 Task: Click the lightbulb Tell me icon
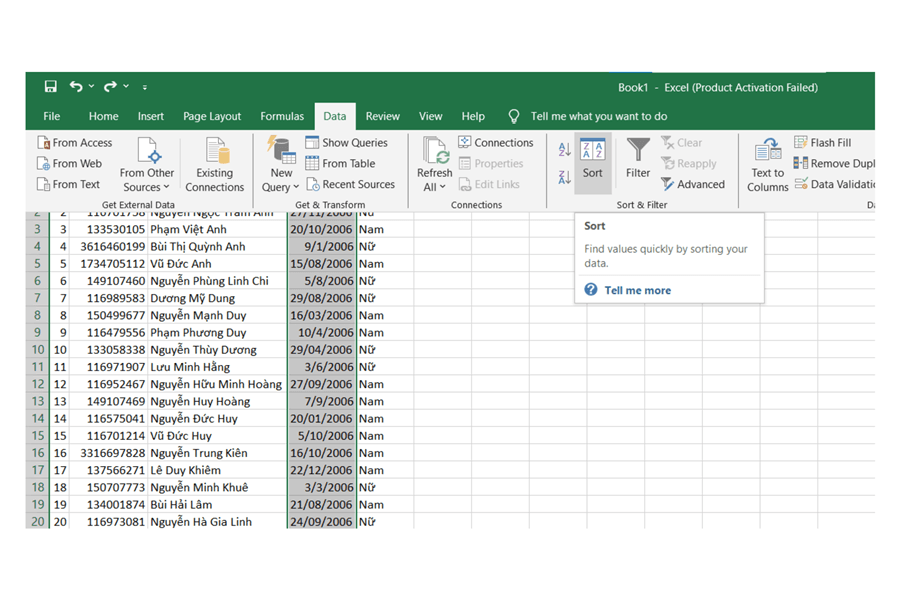(514, 117)
